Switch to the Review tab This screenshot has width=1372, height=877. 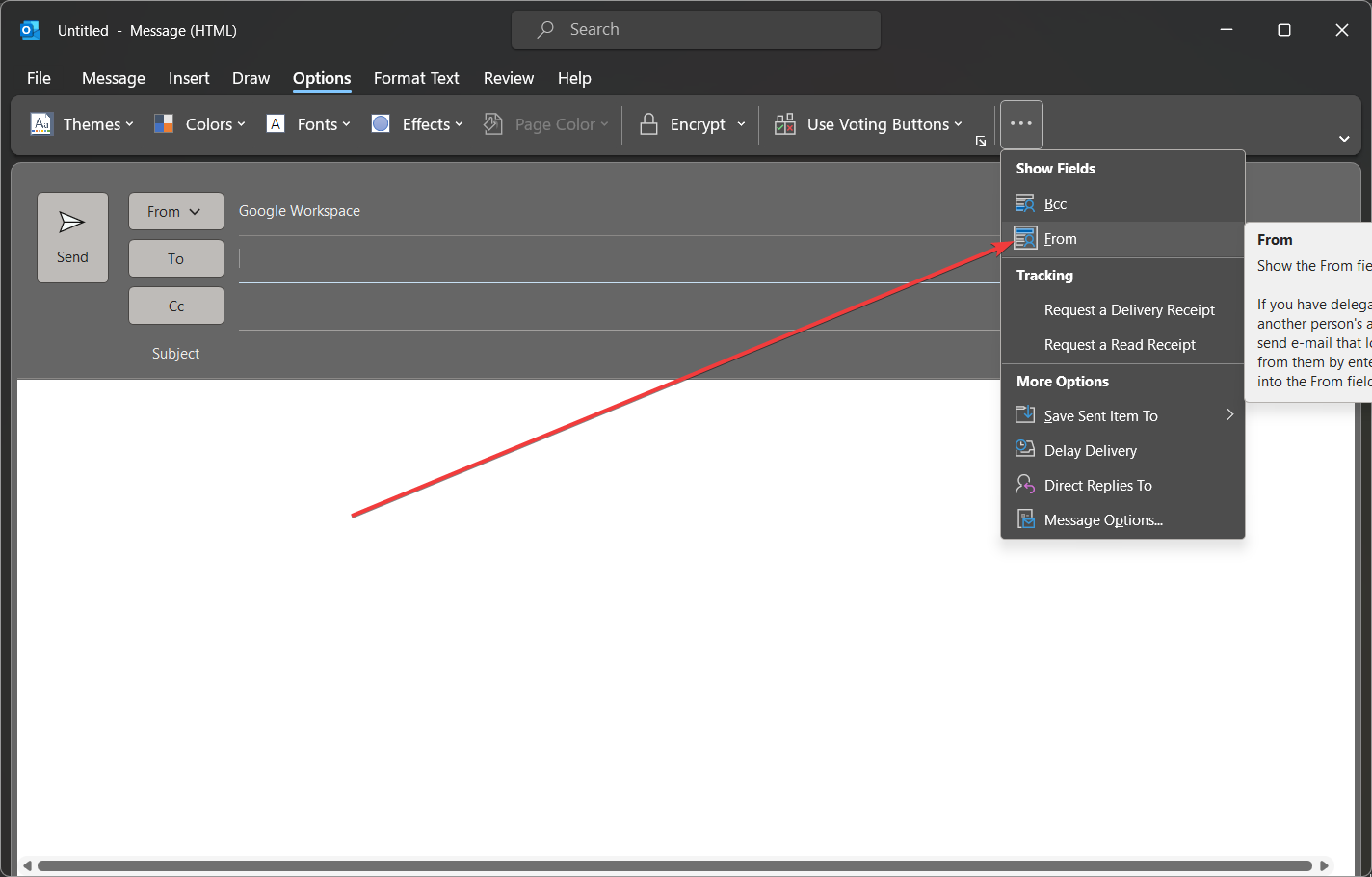509,78
